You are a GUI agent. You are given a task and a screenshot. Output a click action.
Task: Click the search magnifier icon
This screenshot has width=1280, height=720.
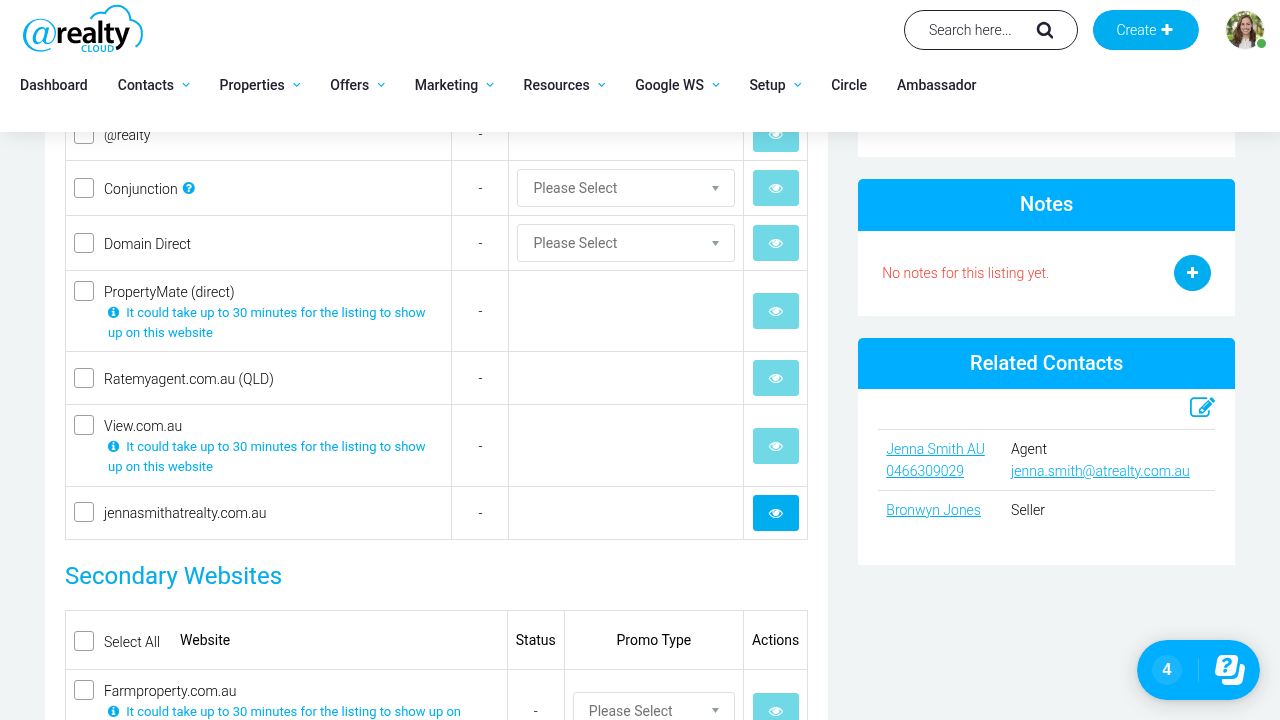pos(1045,30)
